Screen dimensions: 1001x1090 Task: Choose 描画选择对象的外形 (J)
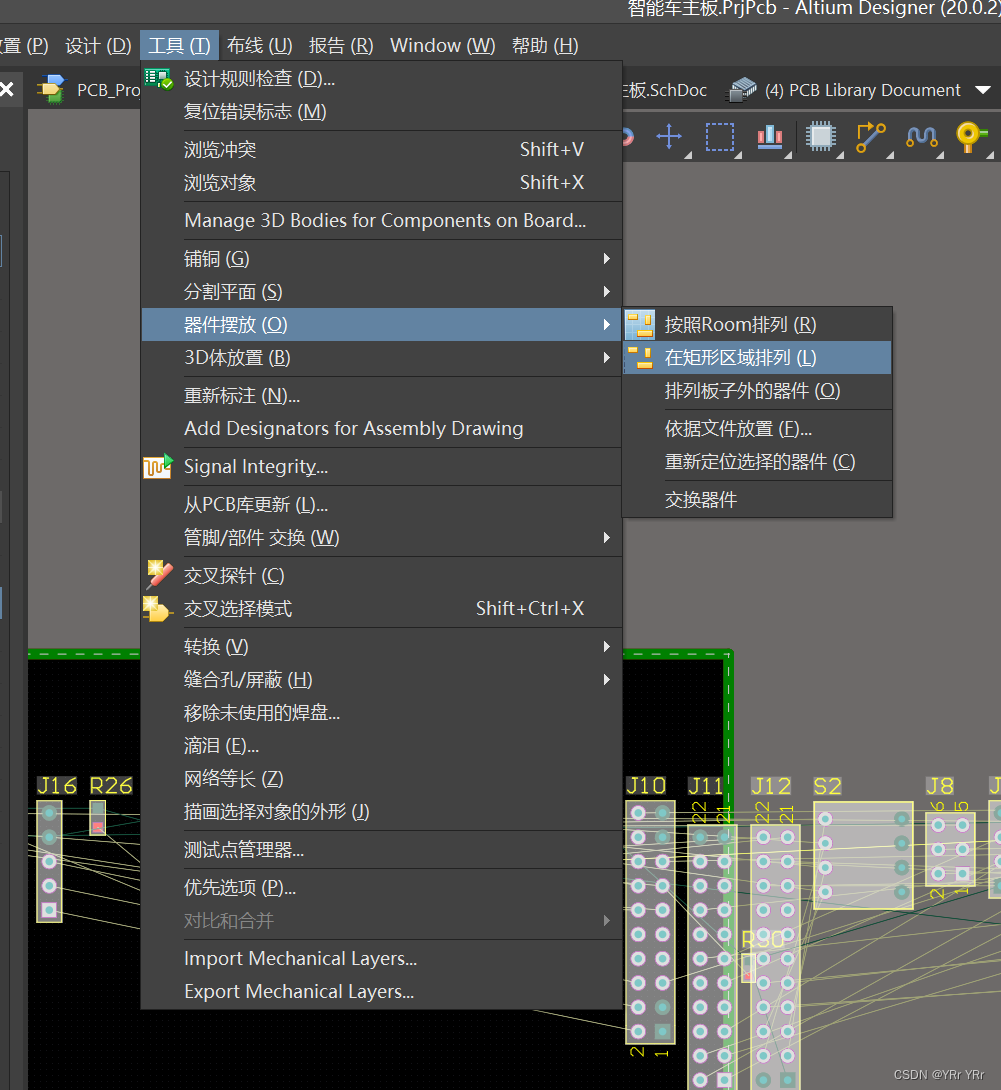coord(381,812)
